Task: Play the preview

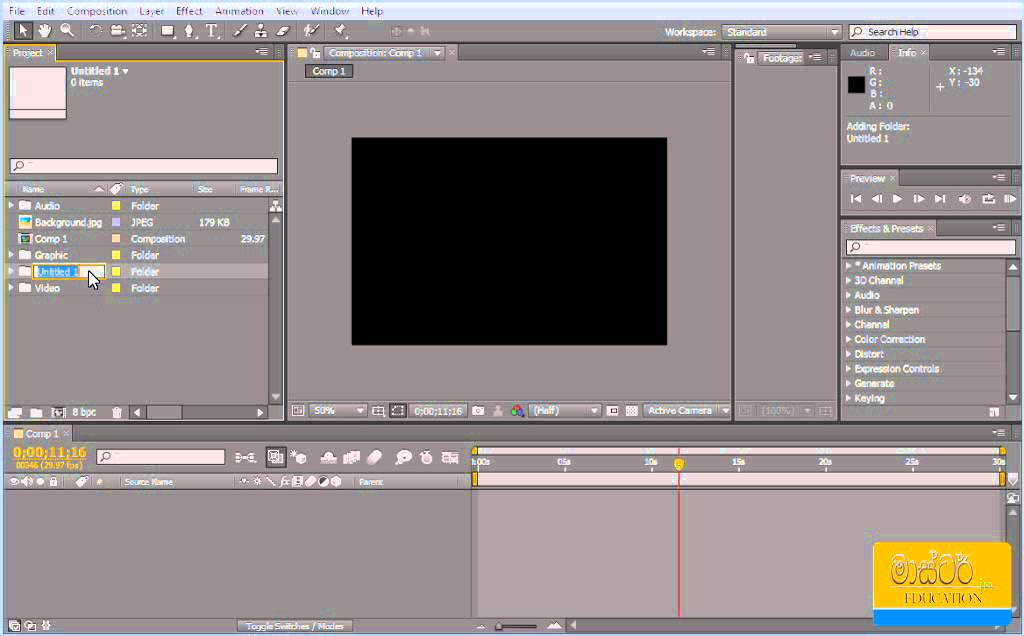Action: click(897, 199)
